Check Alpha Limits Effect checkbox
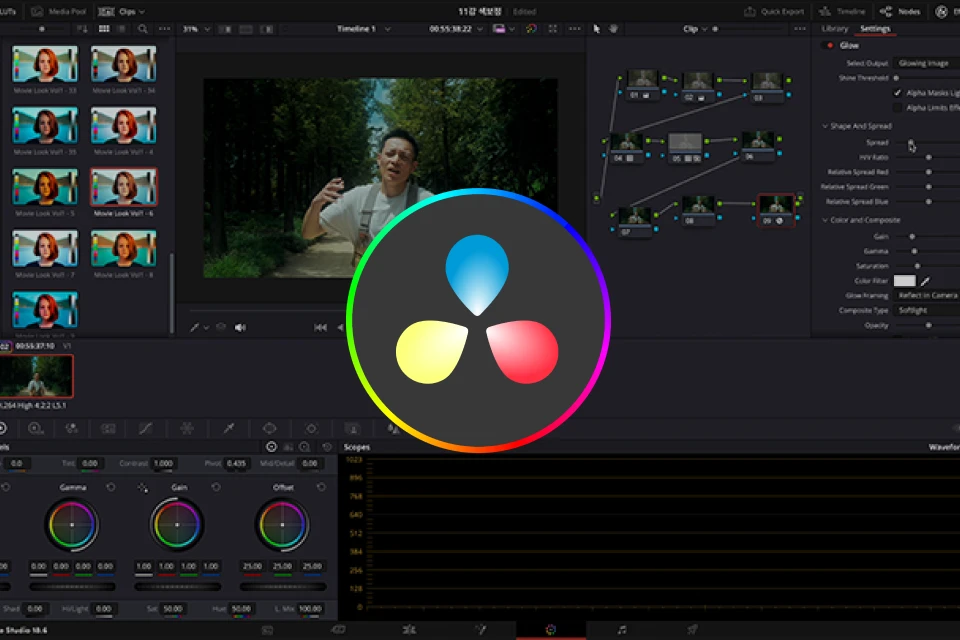Screen dimensions: 960x640 click(898, 108)
